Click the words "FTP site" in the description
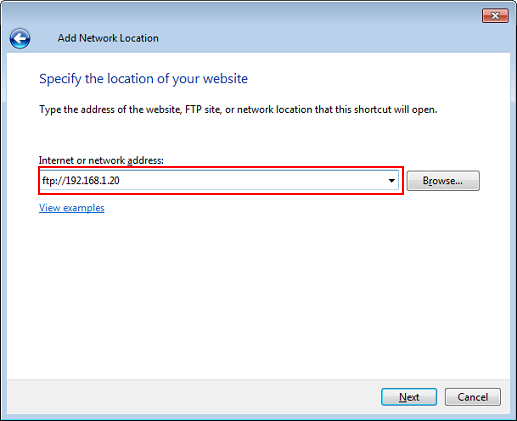517x421 pixels. click(203, 110)
